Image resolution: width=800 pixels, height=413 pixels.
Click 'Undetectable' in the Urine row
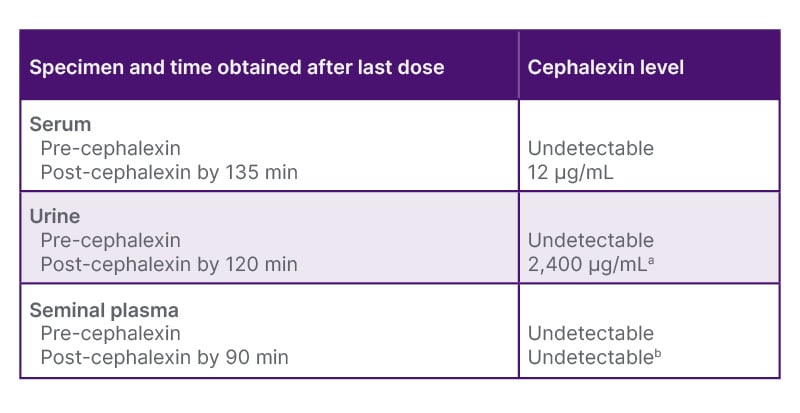pyautogui.click(x=591, y=240)
